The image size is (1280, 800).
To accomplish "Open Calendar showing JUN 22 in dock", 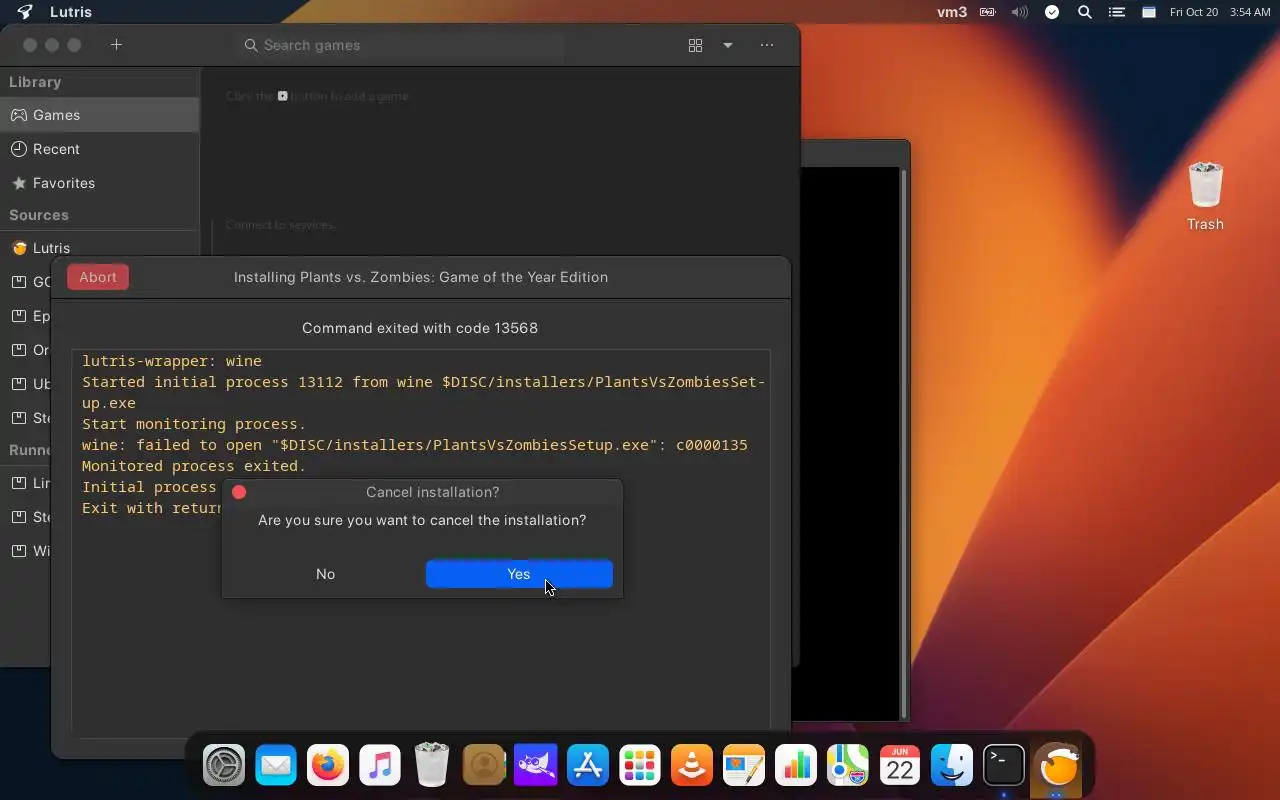I will [x=900, y=767].
